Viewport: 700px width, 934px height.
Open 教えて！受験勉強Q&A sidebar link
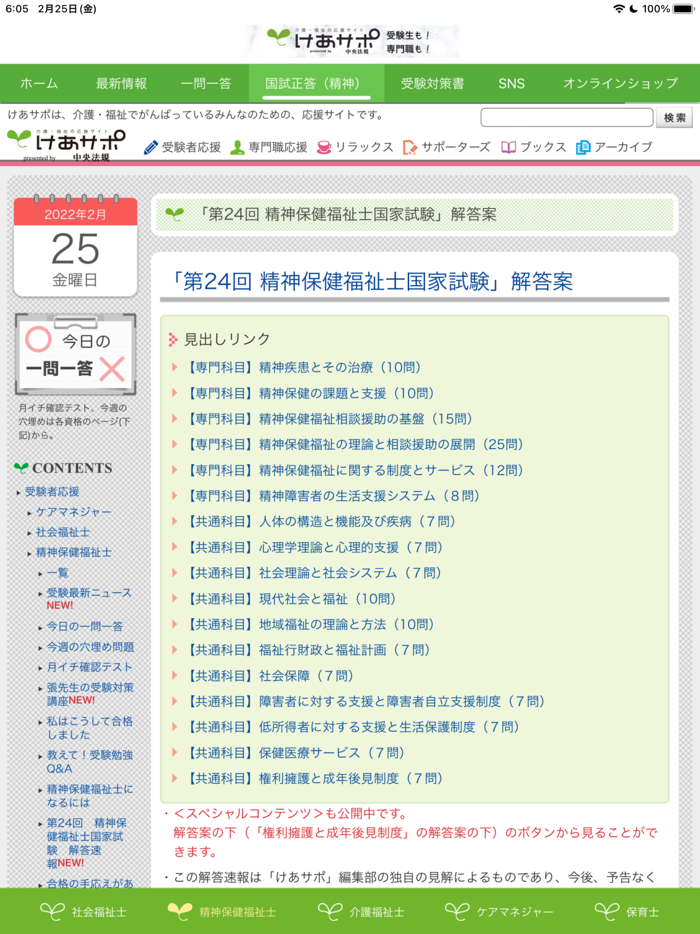coord(90,761)
